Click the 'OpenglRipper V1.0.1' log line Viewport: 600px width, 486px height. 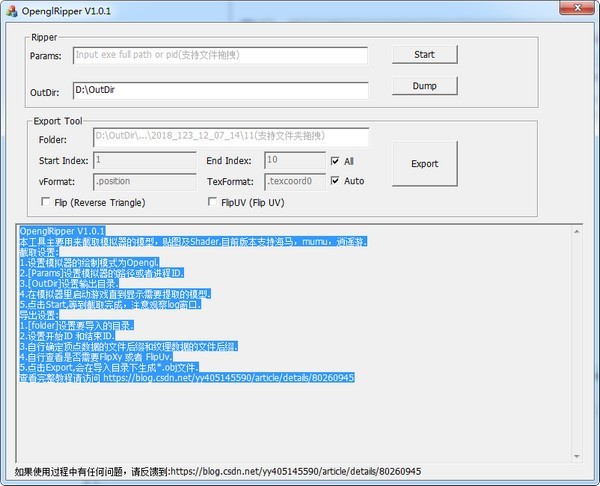pos(62,231)
